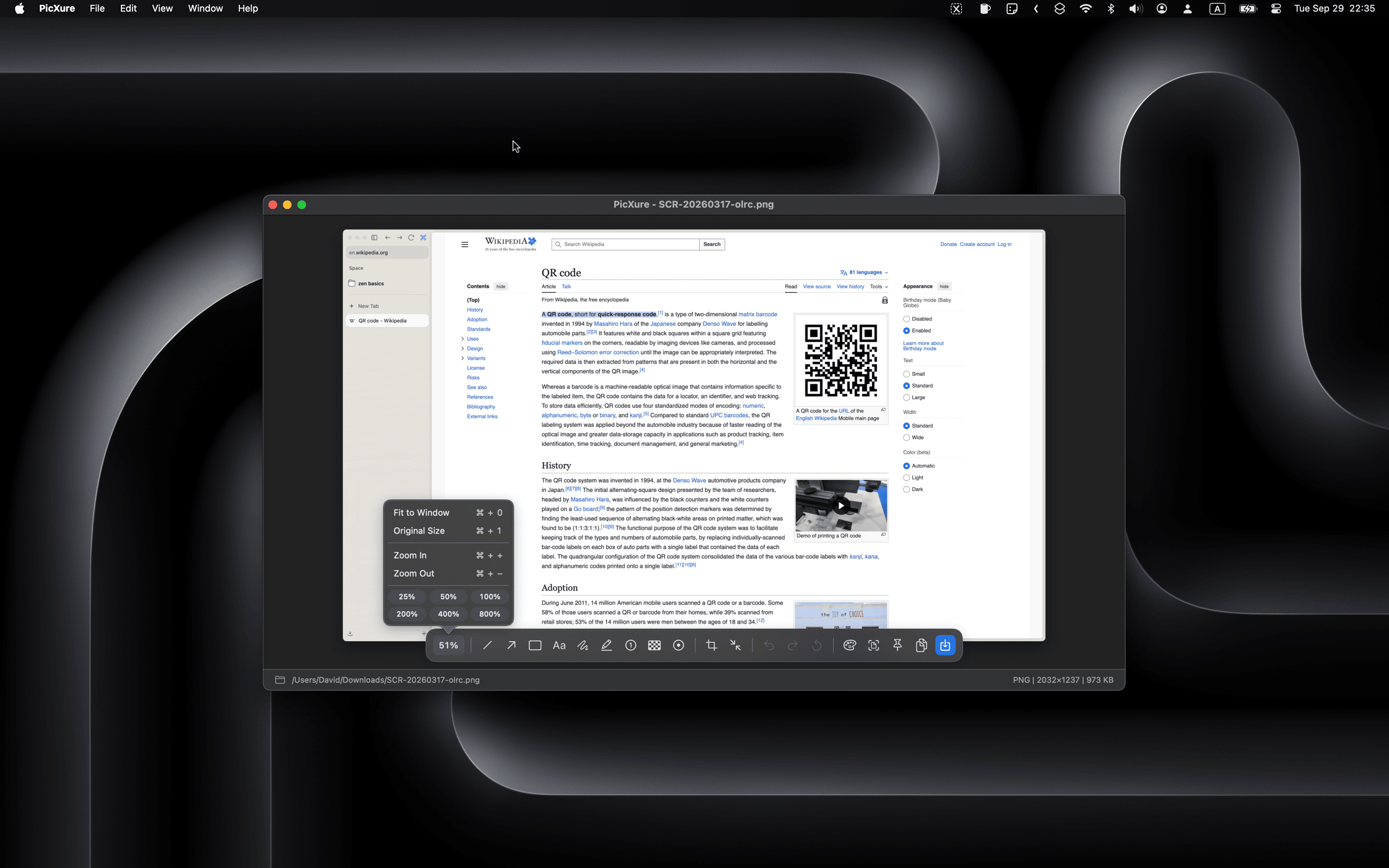Set zoom to 200%
The width and height of the screenshot is (1389, 868).
[x=407, y=614]
